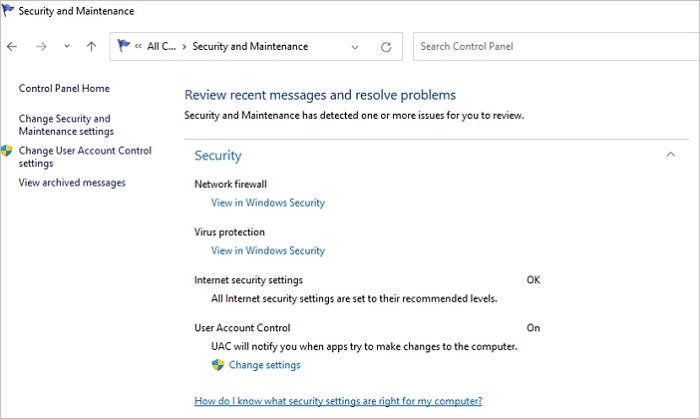
Task: Click the breadcrumb separator arrow after All C...
Action: pyautogui.click(x=184, y=46)
